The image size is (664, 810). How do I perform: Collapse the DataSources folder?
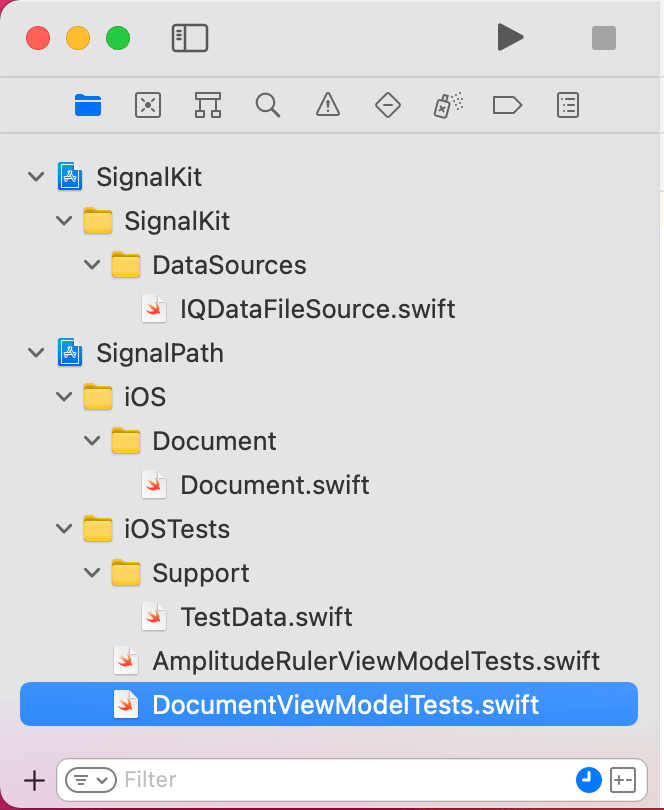click(x=93, y=265)
